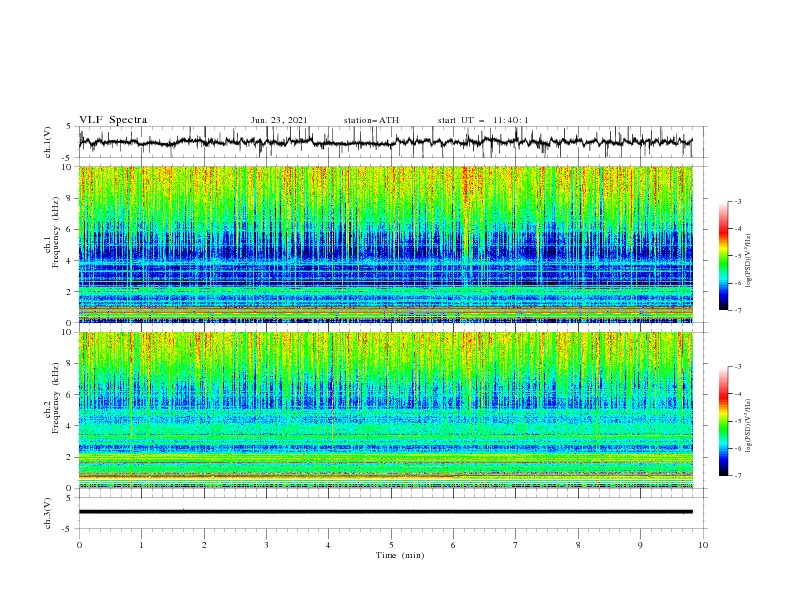The height and width of the screenshot is (612, 792).
Task: Click the "VLF Spectra" title text
Action: click(113, 120)
